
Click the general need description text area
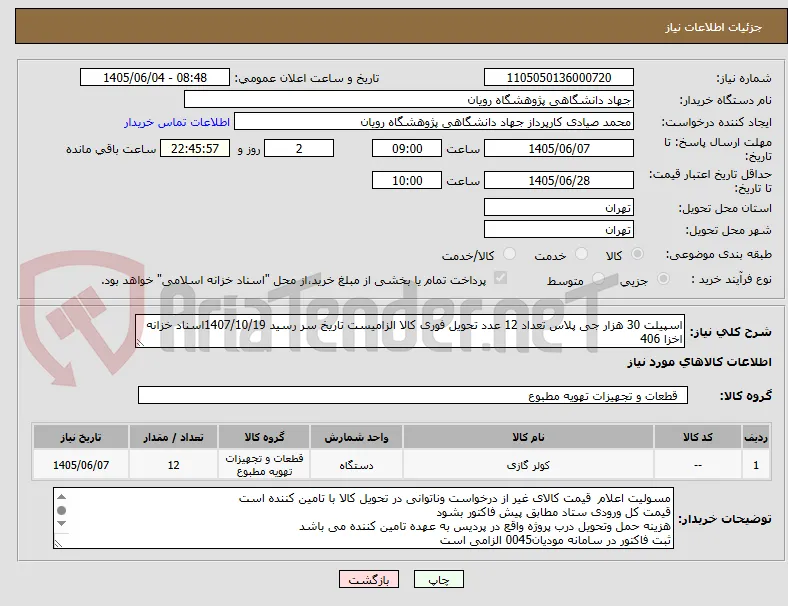tap(410, 332)
